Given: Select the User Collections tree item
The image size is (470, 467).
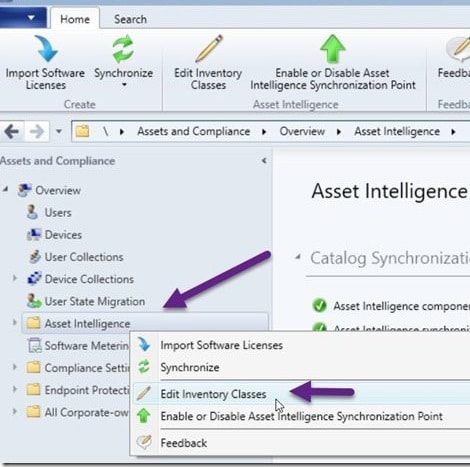Looking at the screenshot, I should tap(84, 257).
